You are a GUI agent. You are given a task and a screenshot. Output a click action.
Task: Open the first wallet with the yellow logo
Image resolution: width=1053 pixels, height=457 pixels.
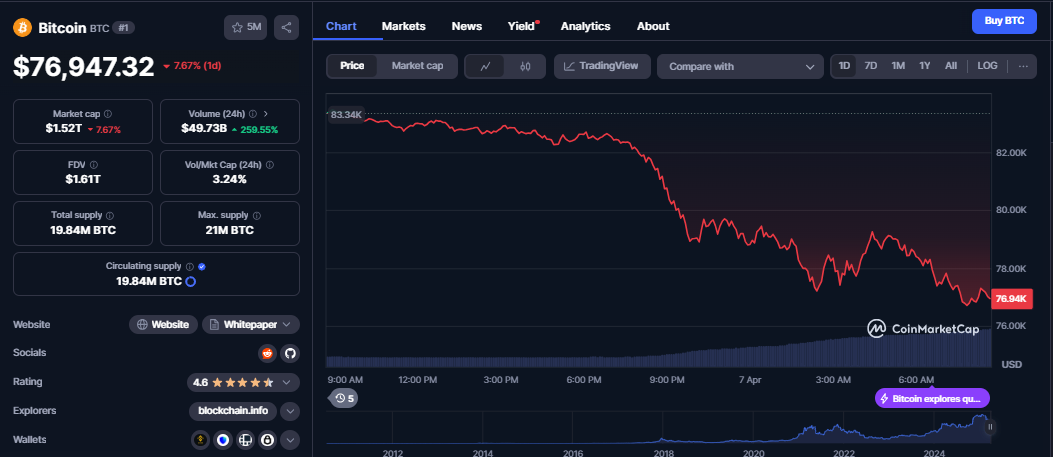199,440
